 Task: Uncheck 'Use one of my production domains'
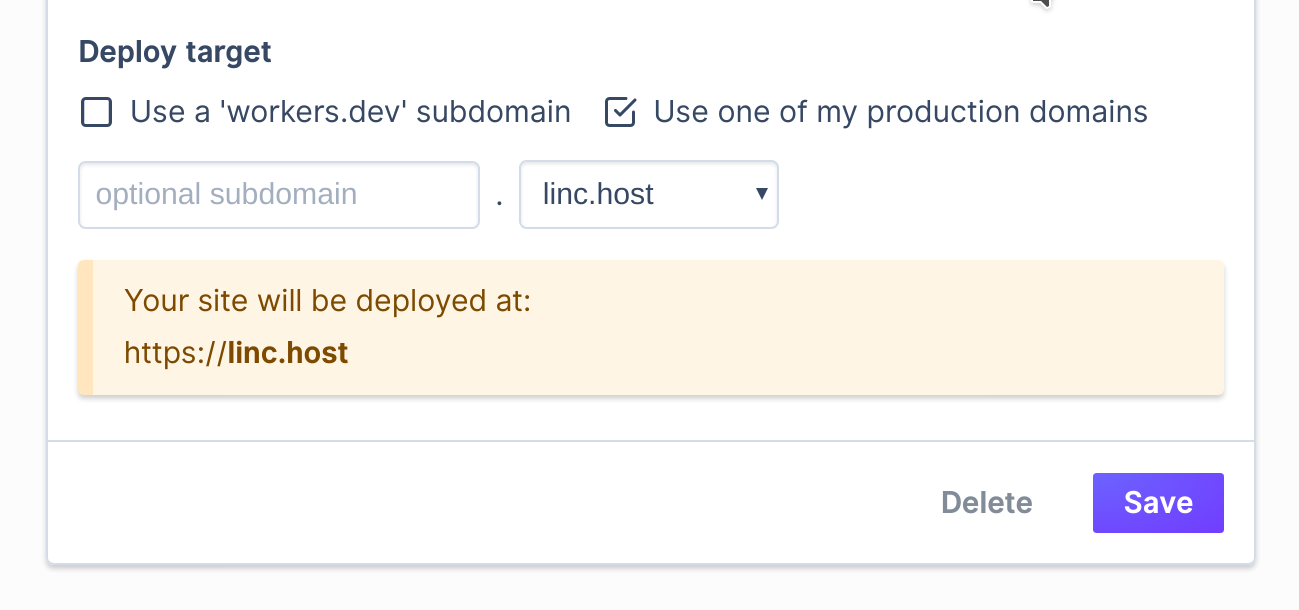point(620,112)
